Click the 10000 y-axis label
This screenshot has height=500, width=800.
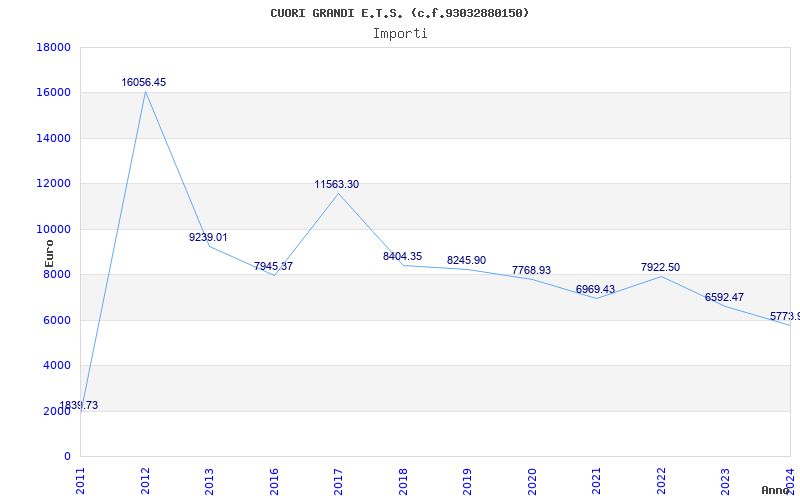tap(53, 229)
